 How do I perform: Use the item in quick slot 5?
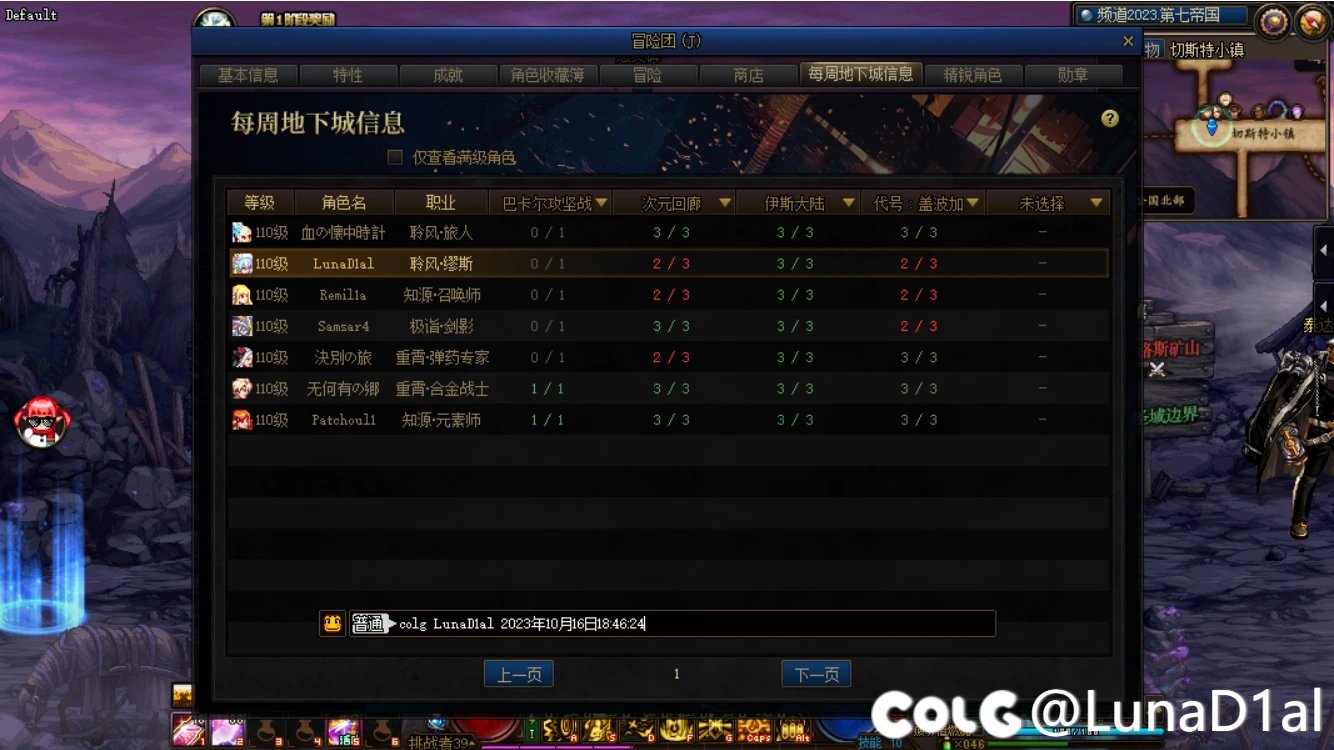(x=343, y=730)
